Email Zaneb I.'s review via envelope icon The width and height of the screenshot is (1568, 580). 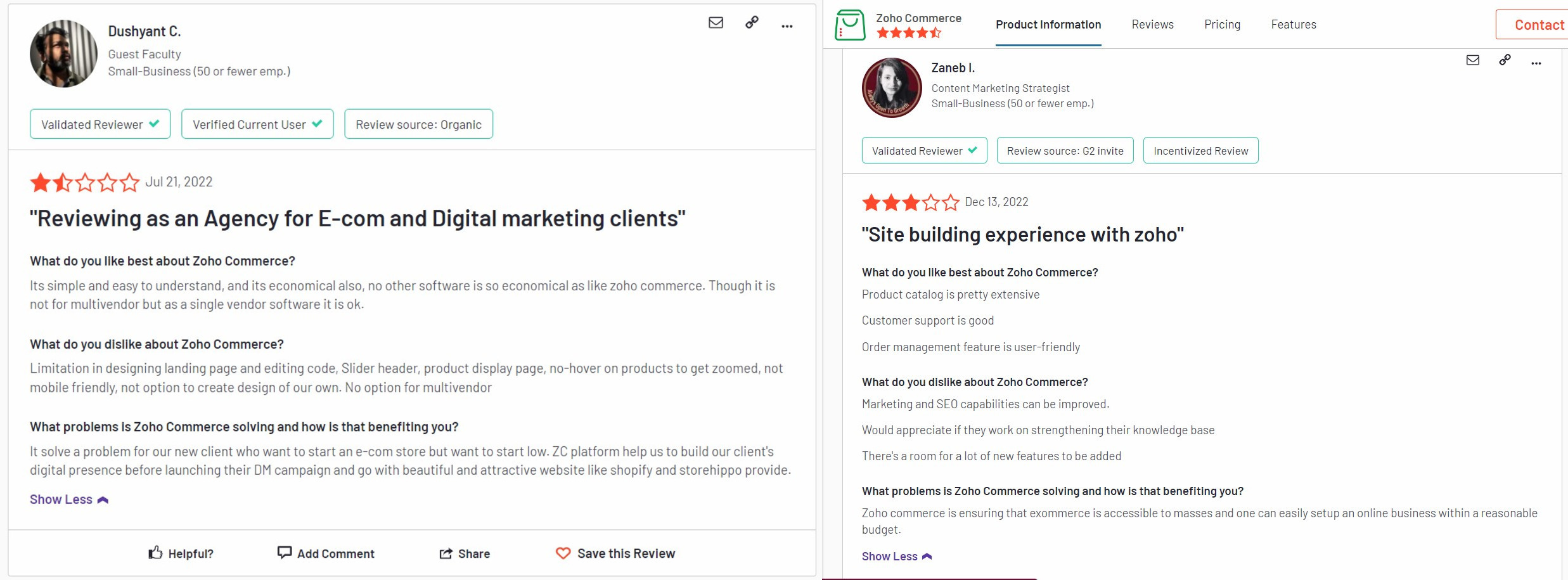(1474, 61)
